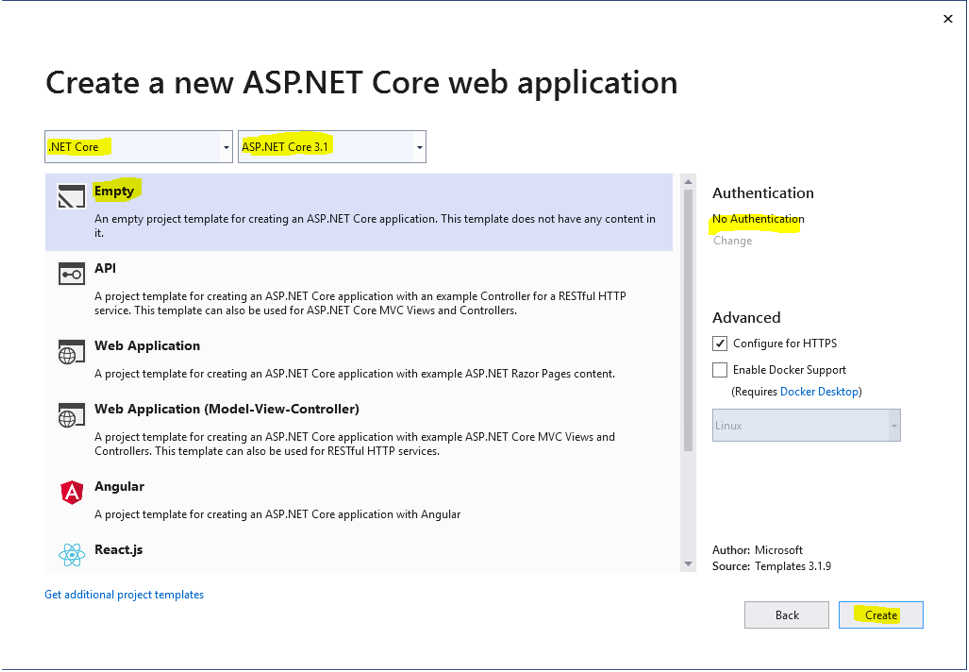Viewport: 969px width, 672px height.
Task: Click the Author: Microsoft text
Action: [757, 550]
